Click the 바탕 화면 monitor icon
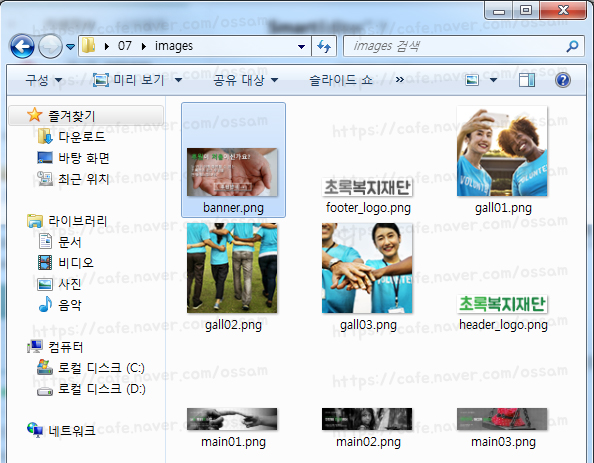Viewport: 594px width, 463px height. coord(45,158)
